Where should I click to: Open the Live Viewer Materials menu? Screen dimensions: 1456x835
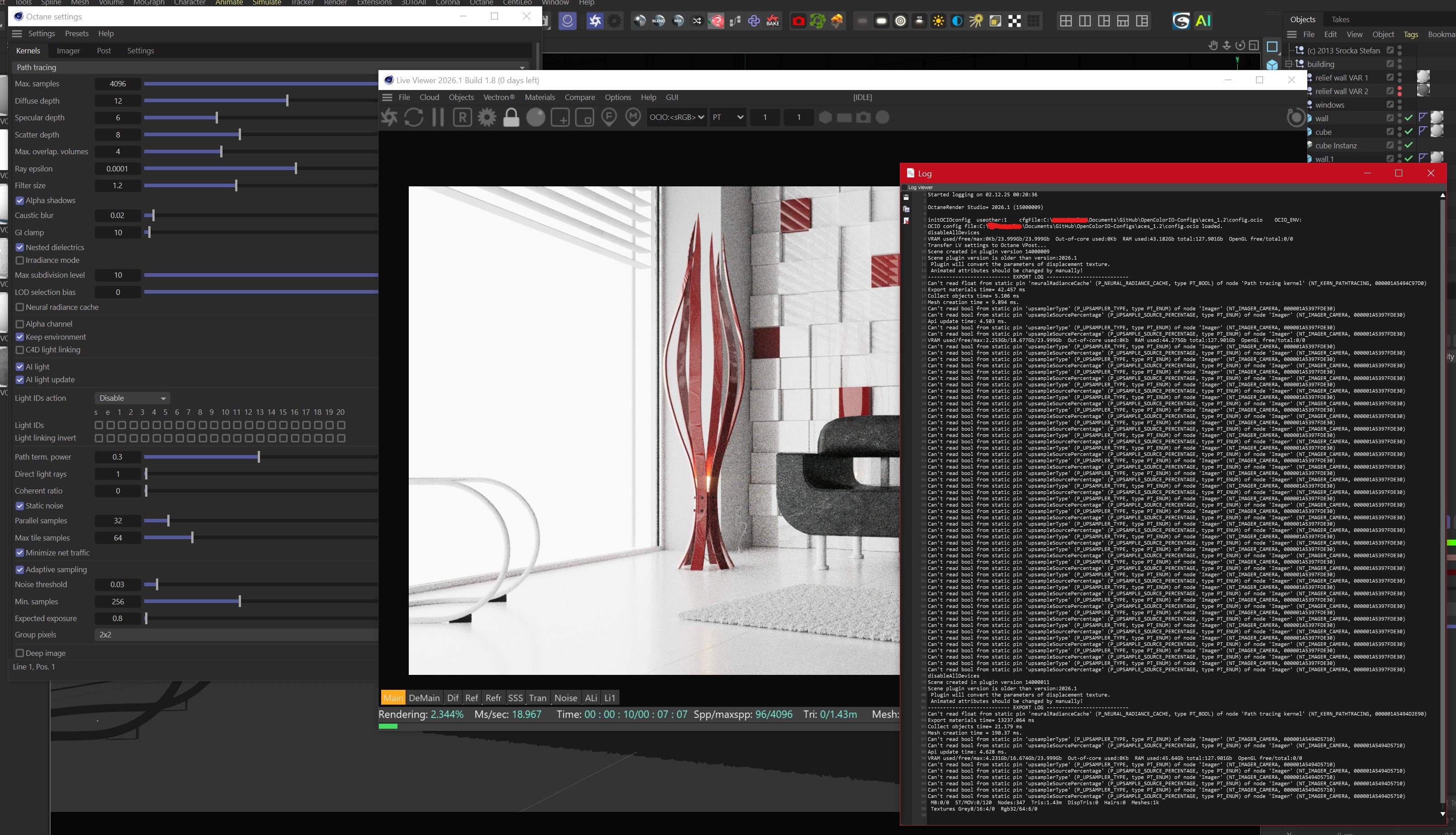tap(539, 98)
